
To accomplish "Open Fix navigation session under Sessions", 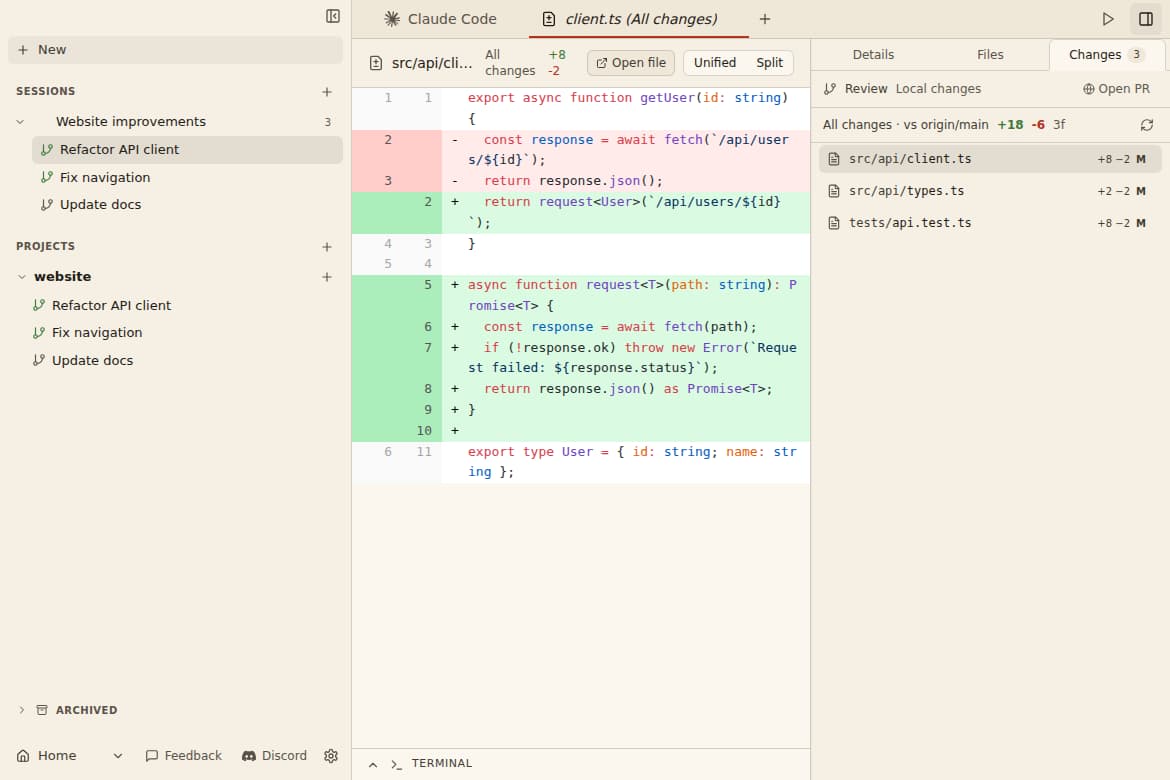I will (x=187, y=178).
